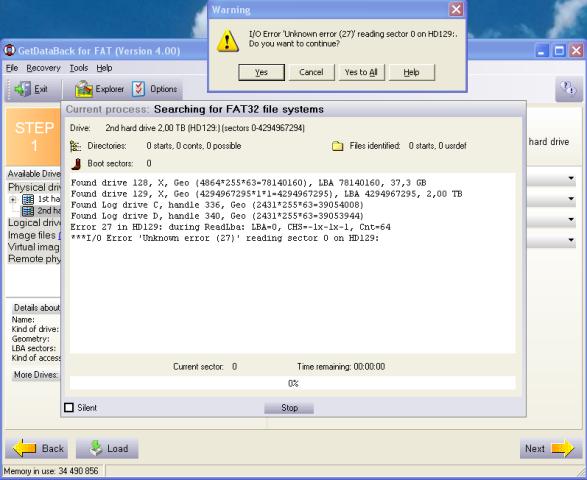This screenshot has width=587, height=480.
Task: Click the Exit toolbar icon
Action: coord(23,89)
